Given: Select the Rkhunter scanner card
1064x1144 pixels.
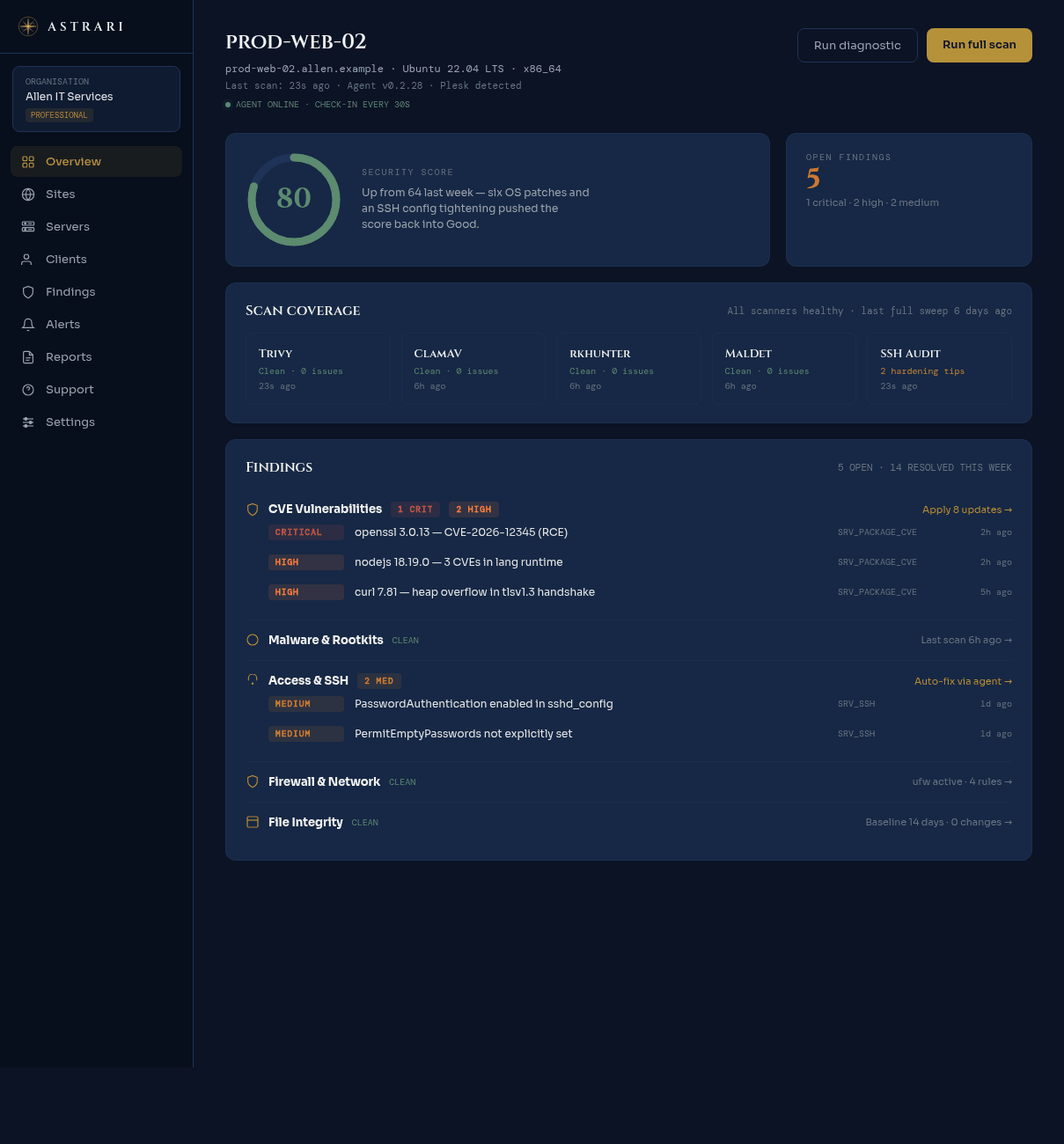Looking at the screenshot, I should [628, 369].
